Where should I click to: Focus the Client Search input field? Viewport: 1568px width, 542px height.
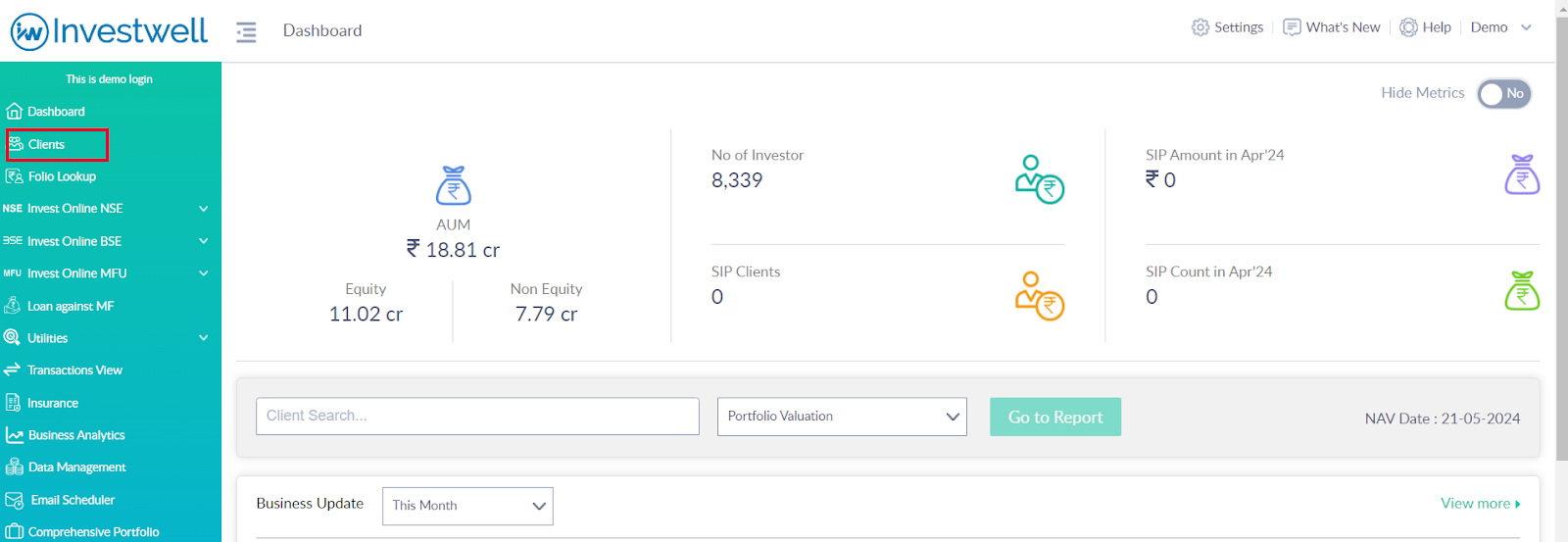[x=477, y=417]
